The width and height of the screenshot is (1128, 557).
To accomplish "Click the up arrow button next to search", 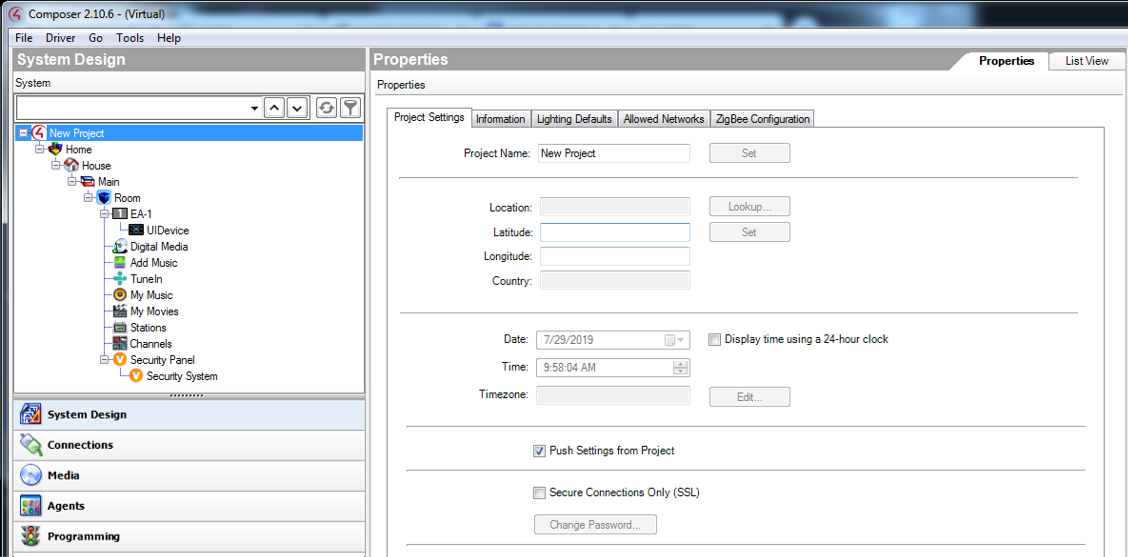I will pos(274,108).
